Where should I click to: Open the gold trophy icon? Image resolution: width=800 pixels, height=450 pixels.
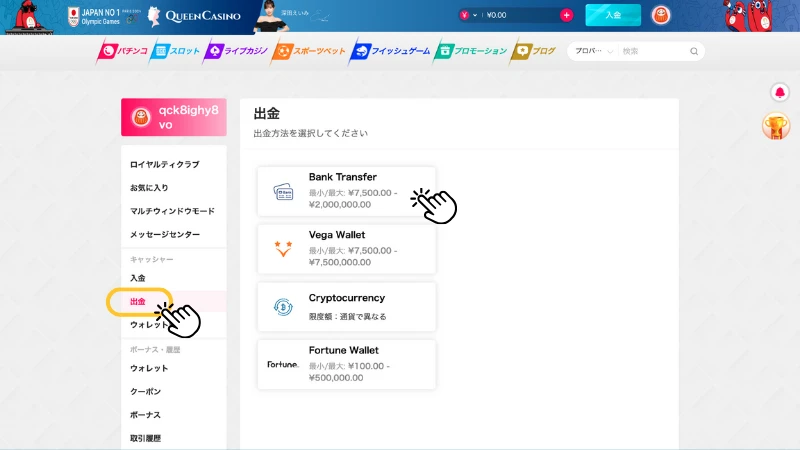776,126
